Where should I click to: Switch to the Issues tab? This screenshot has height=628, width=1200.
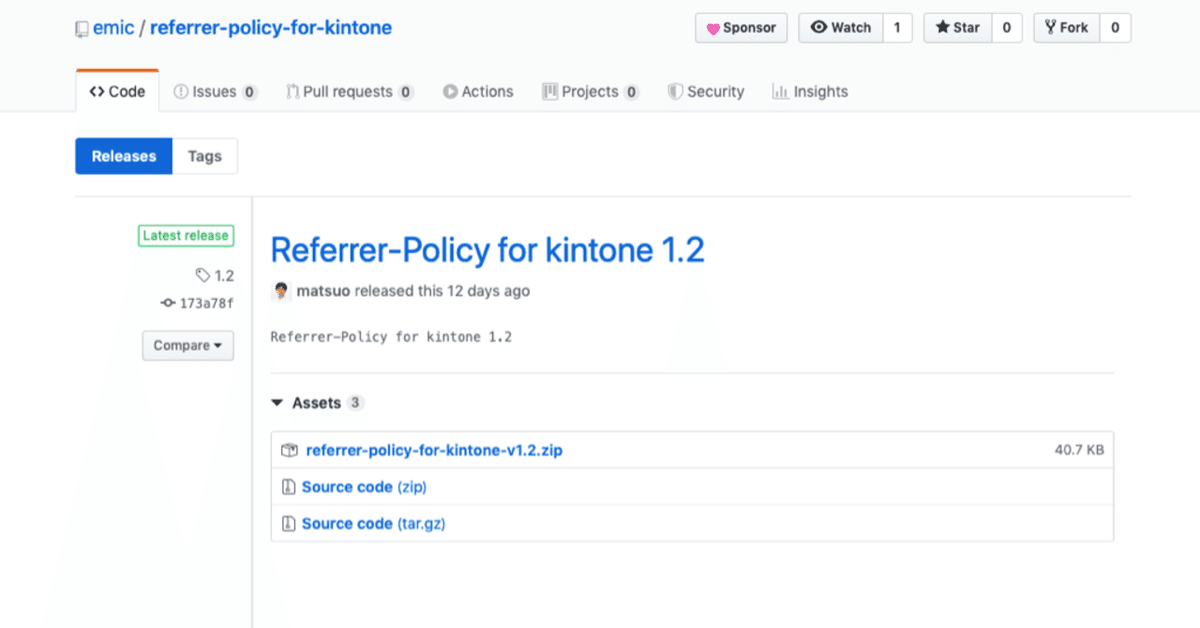(x=215, y=91)
